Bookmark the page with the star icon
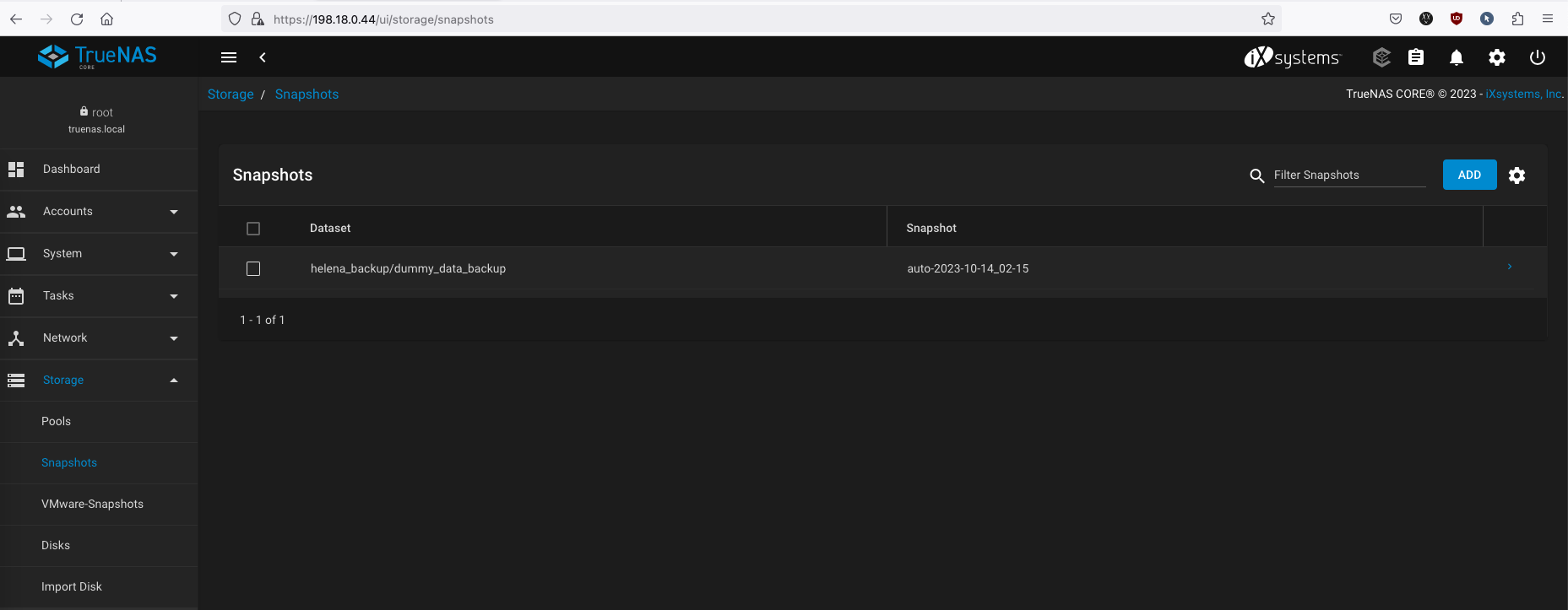The width and height of the screenshot is (1568, 610). pos(1267,19)
